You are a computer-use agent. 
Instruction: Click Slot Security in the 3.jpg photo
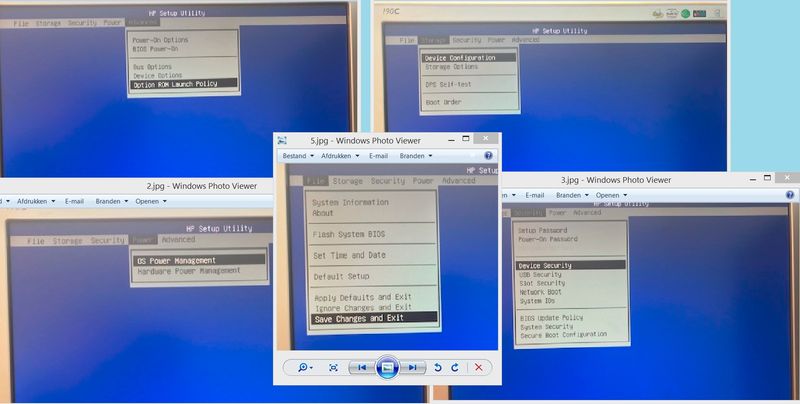click(542, 283)
